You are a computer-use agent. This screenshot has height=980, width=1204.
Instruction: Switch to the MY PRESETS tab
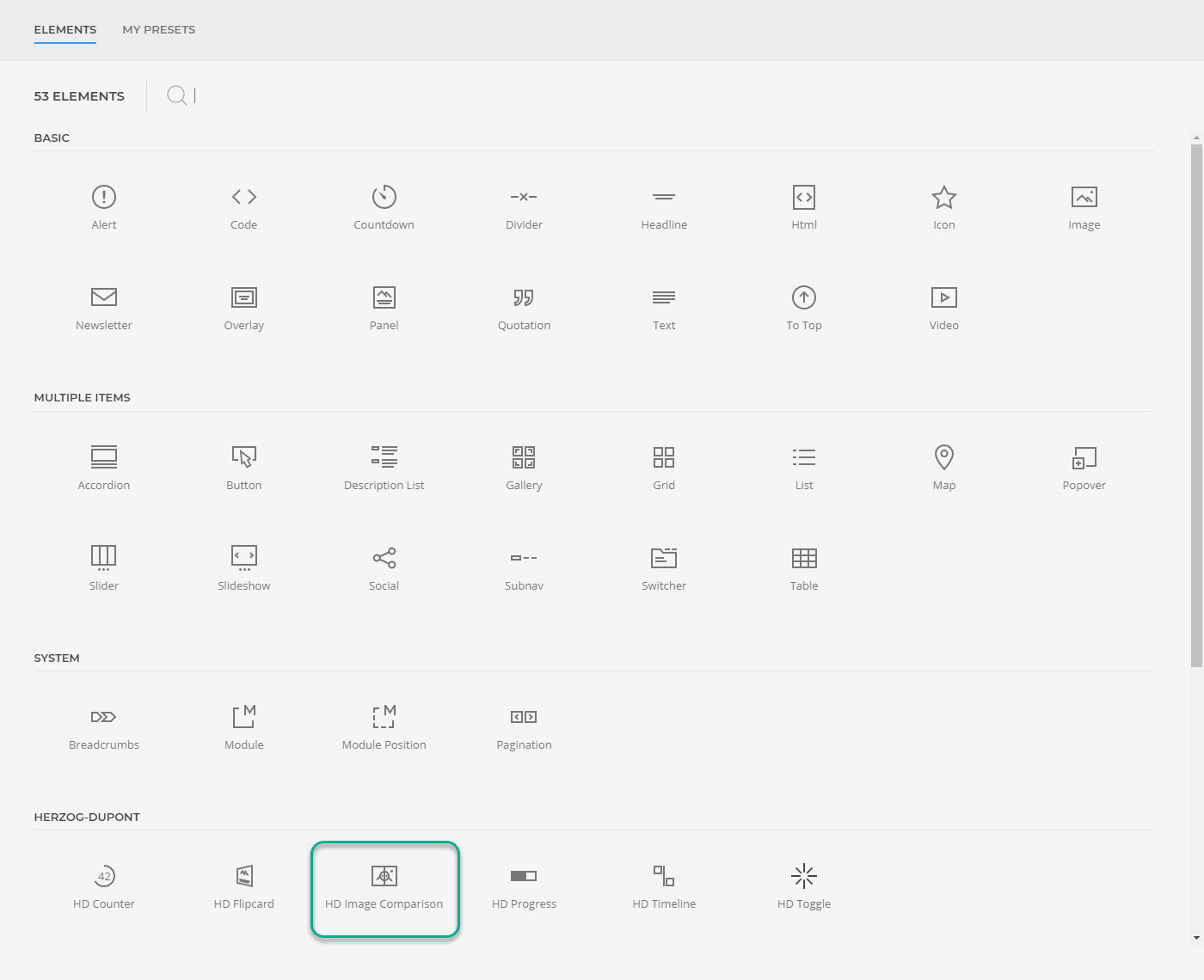[158, 28]
